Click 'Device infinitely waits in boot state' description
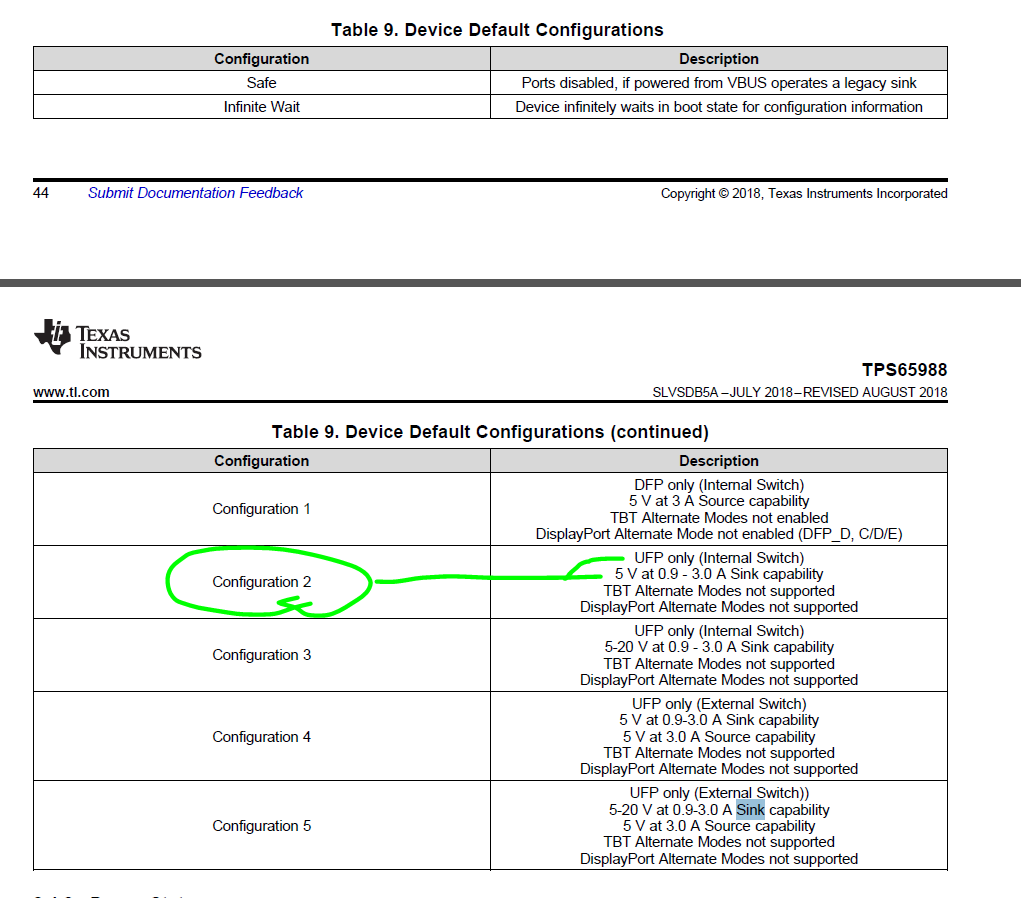The height and width of the screenshot is (898, 1021). 719,107
